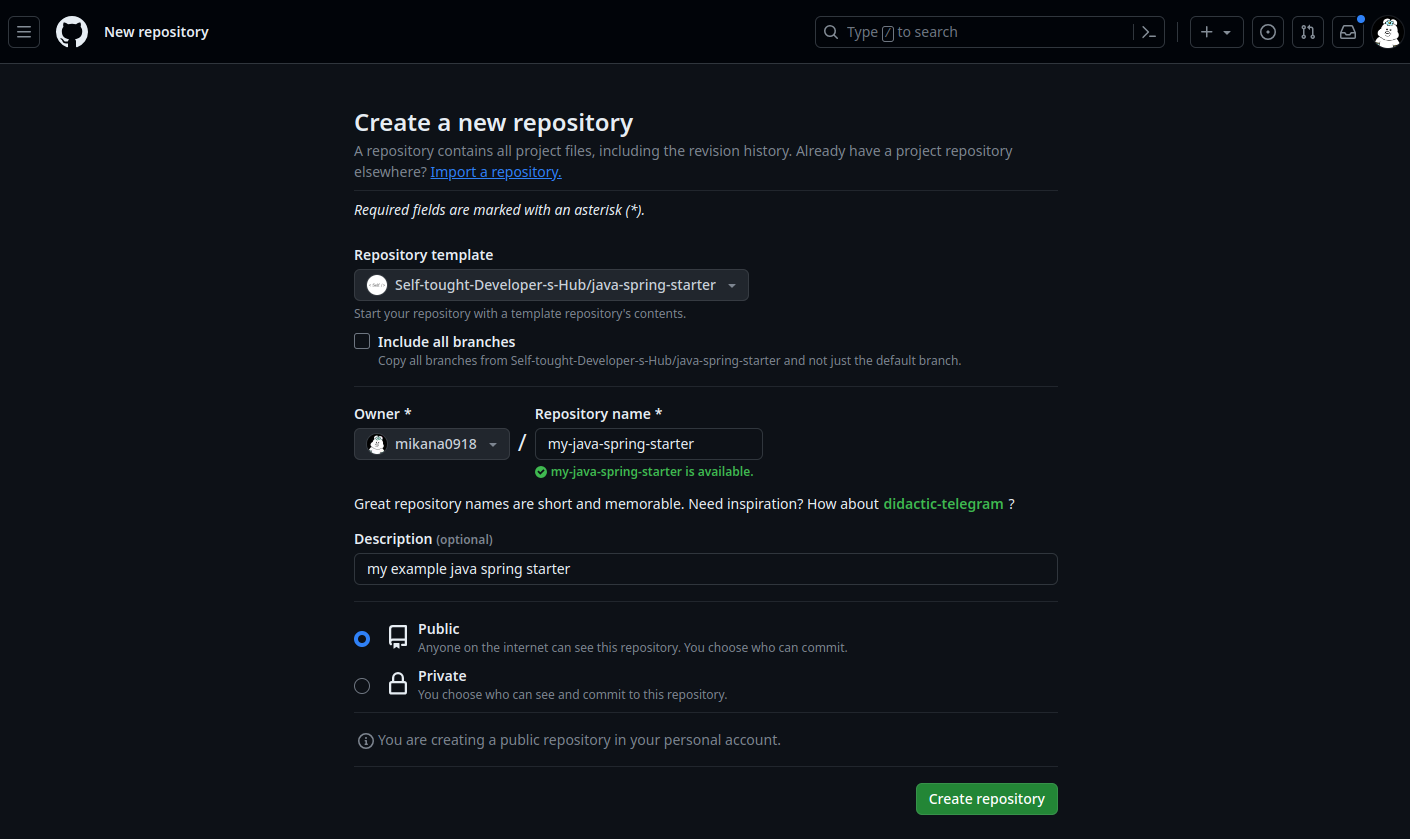
Task: Click the Type / to search box
Action: tap(990, 32)
